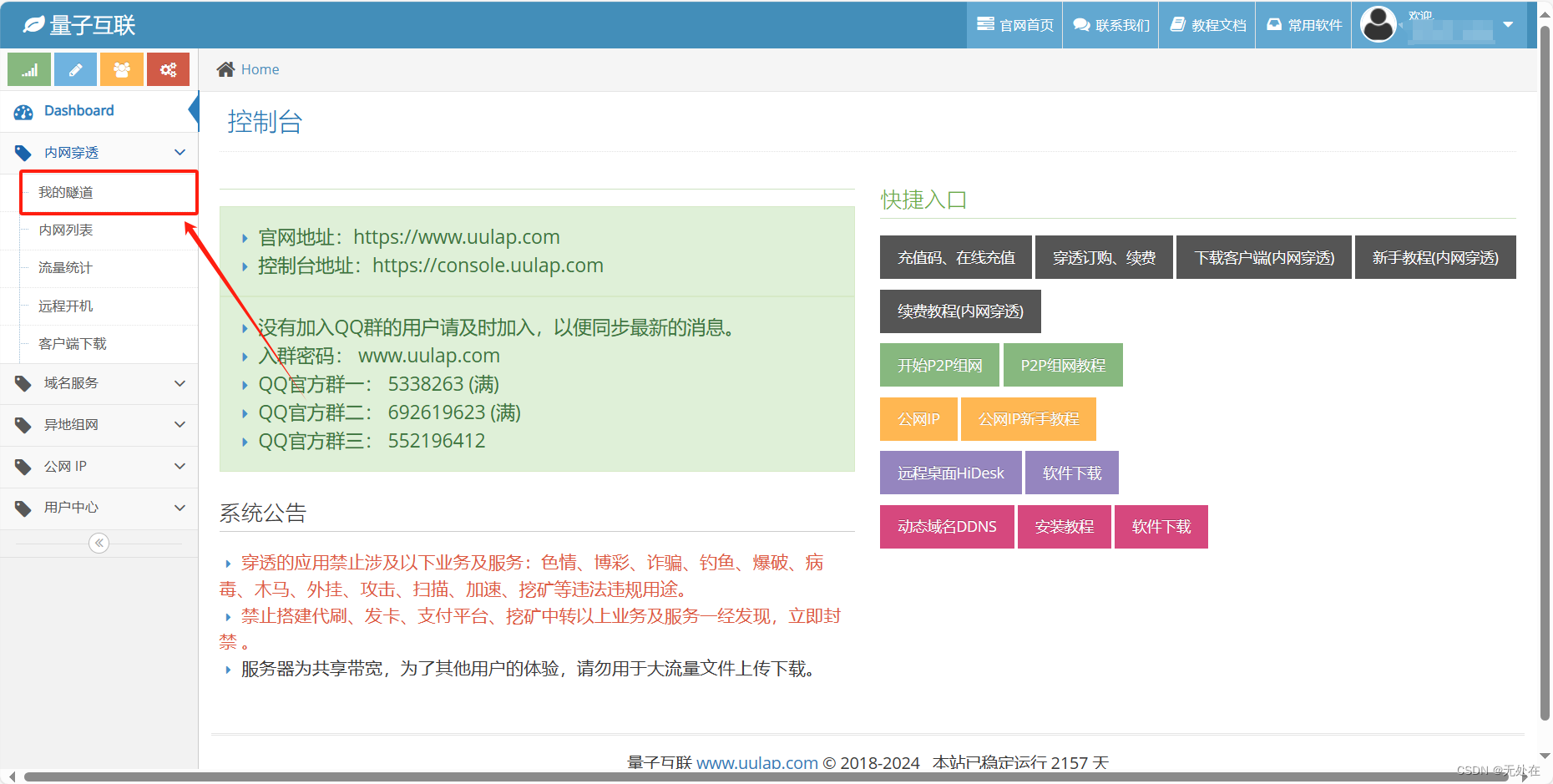Viewport: 1553px width, 784px height.
Task: Click the tag icon beside 公网 IP
Action: [x=23, y=467]
